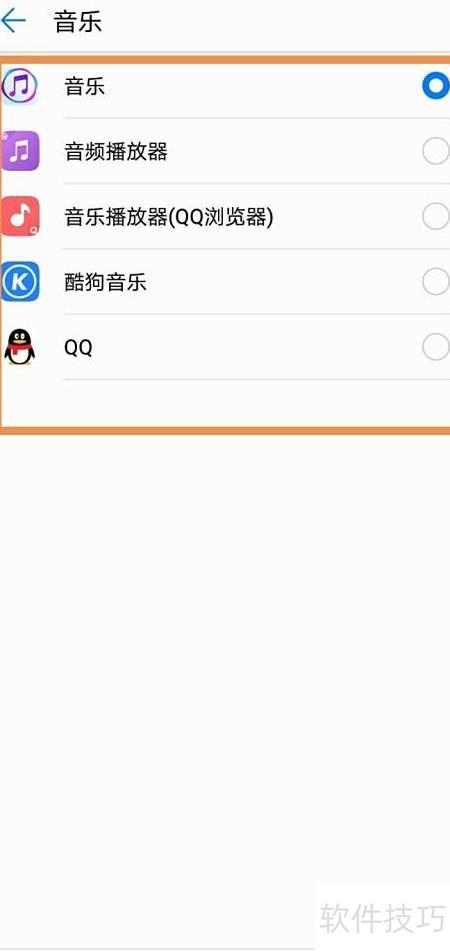Select the 音乐播放器(QQ浏览器) radio button

[x=436, y=216]
